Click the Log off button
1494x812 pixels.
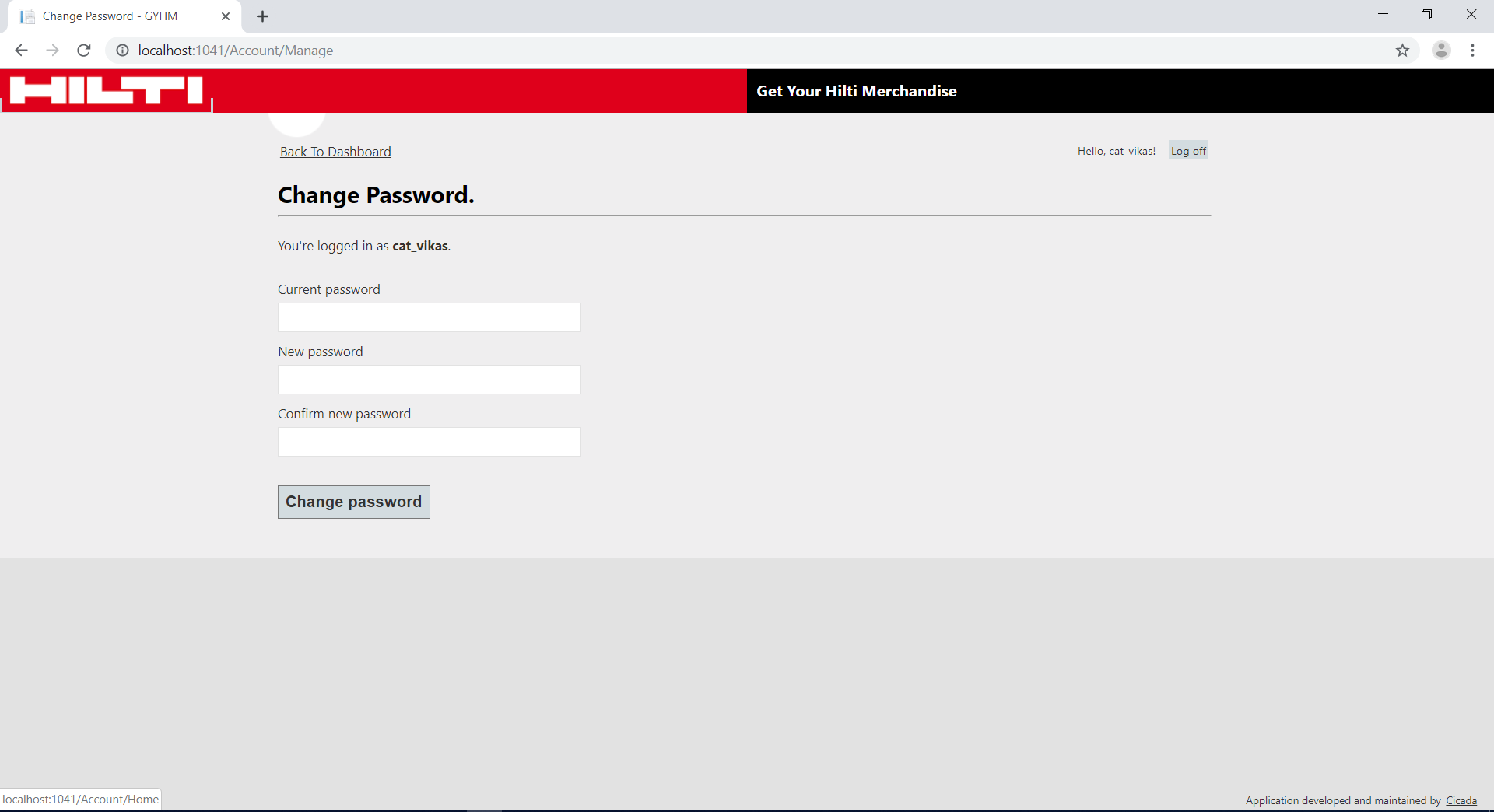point(1188,151)
